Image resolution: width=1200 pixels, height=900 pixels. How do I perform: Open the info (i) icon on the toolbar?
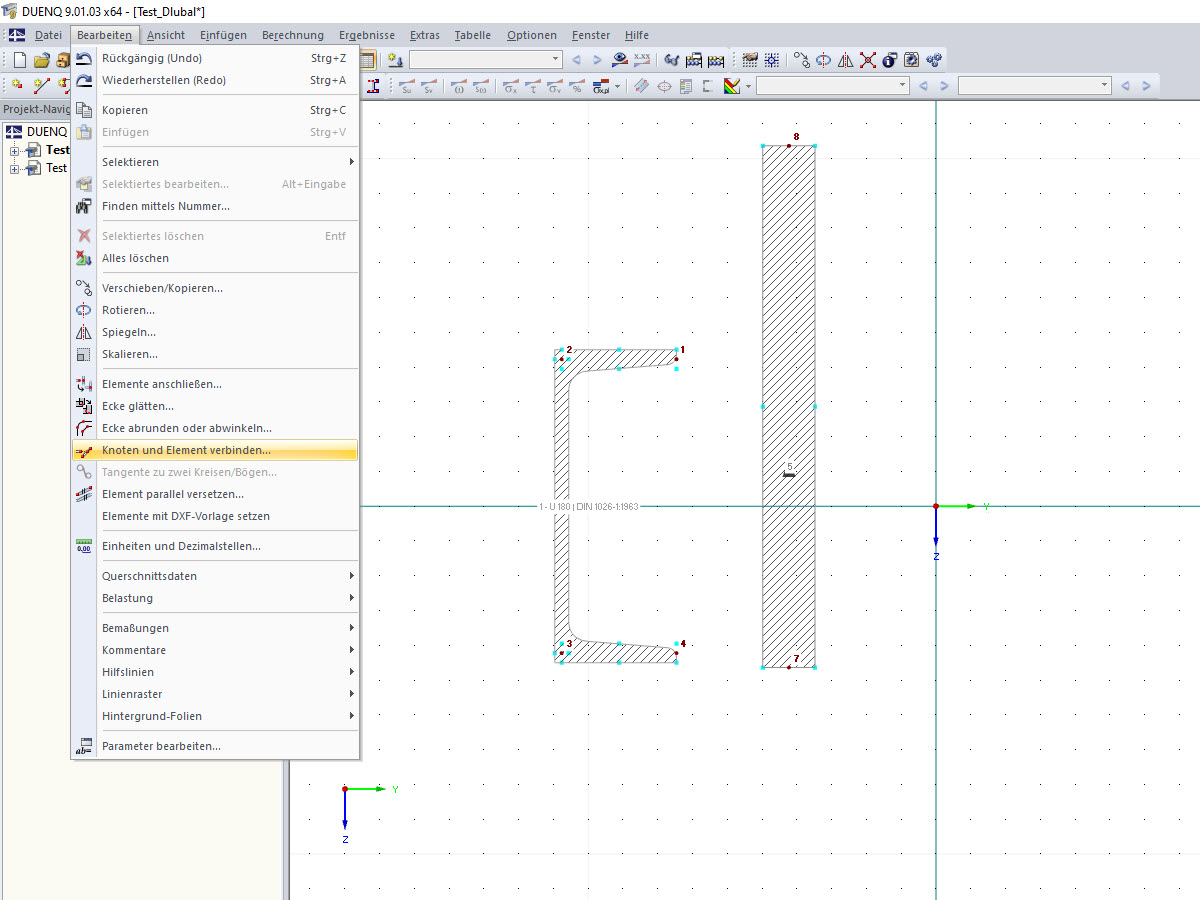(x=888, y=60)
